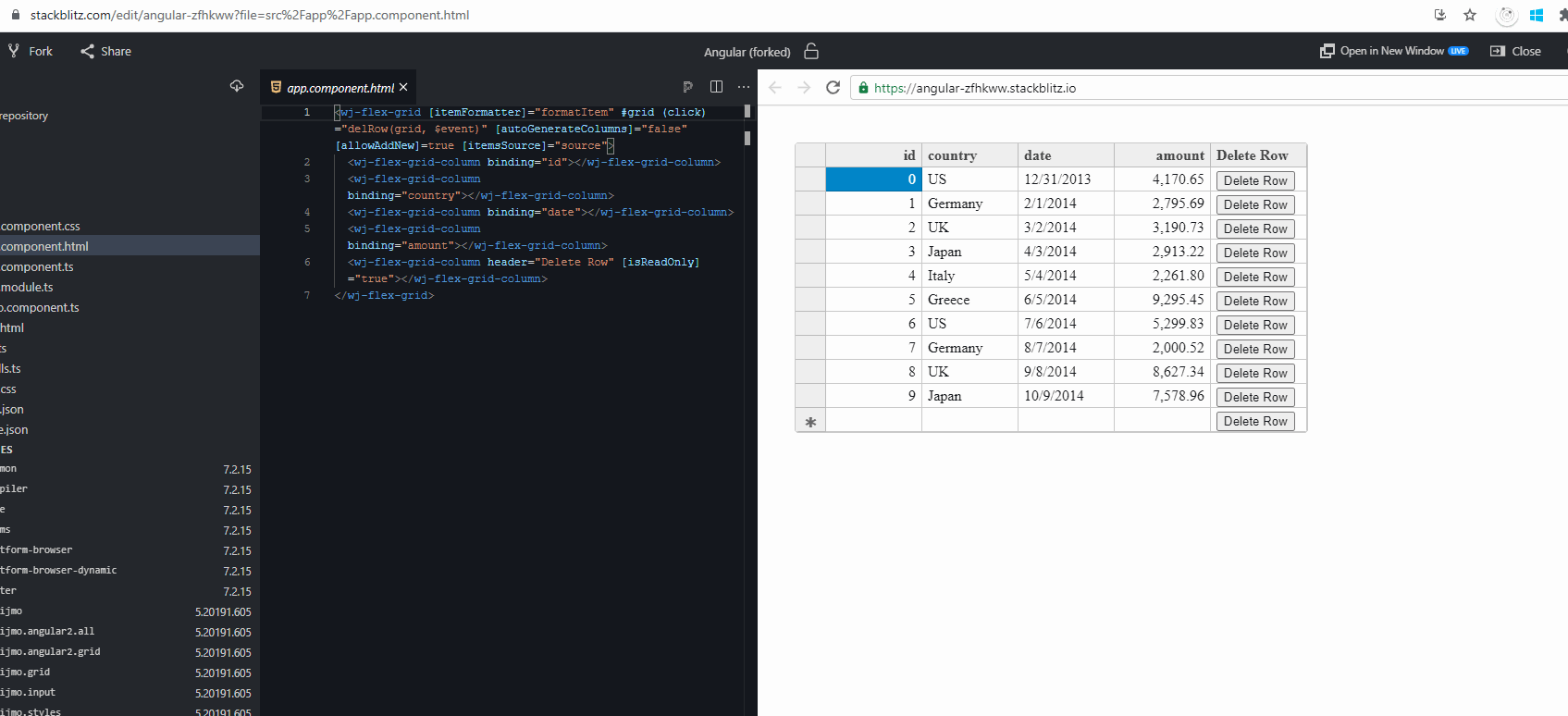This screenshot has height=716, width=1568.
Task: Click the Share button
Action: coord(105,51)
